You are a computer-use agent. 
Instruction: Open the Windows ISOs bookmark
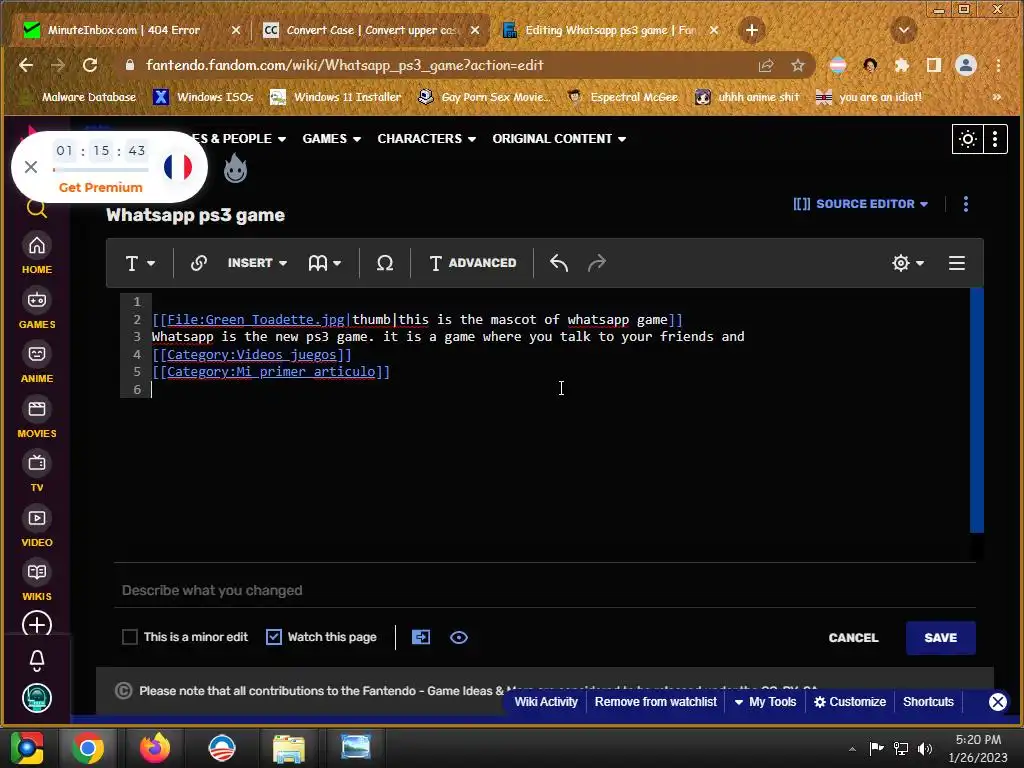(x=203, y=97)
